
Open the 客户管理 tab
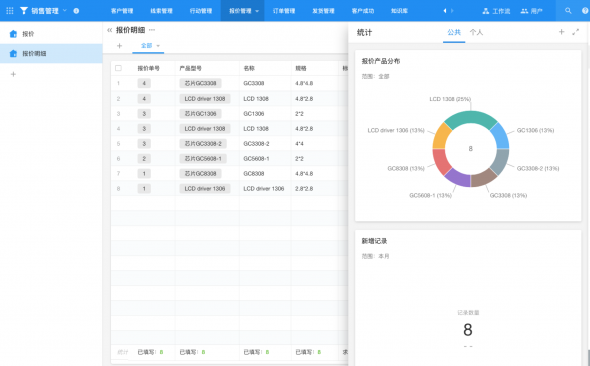(x=122, y=11)
